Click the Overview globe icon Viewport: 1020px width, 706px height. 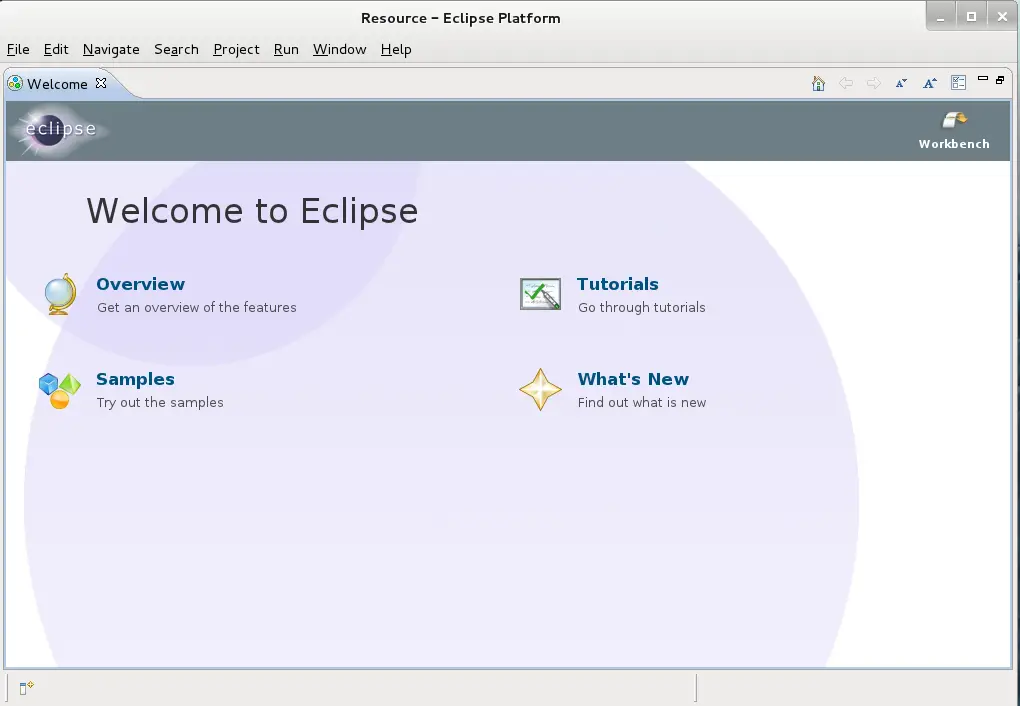(x=60, y=294)
